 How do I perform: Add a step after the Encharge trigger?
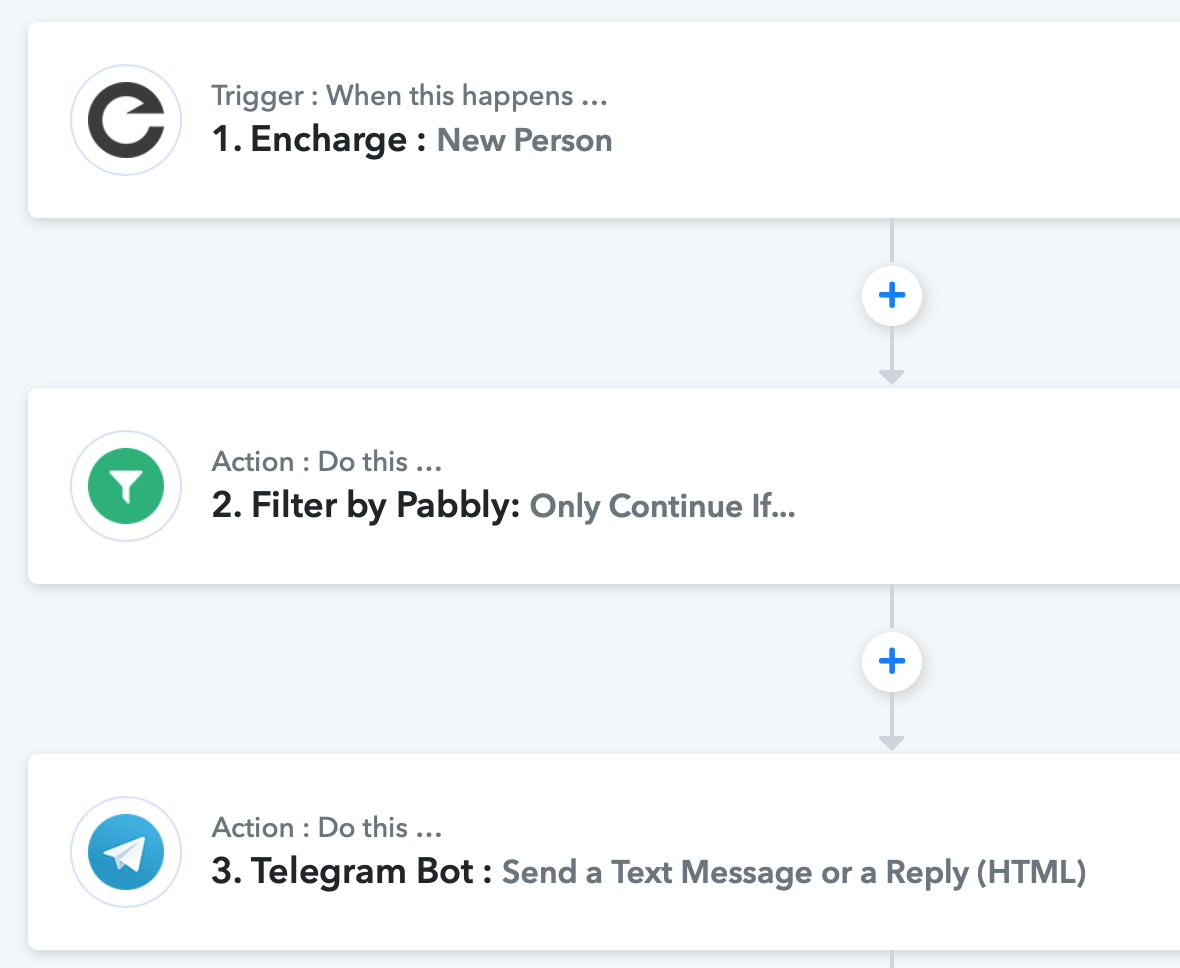pos(892,295)
